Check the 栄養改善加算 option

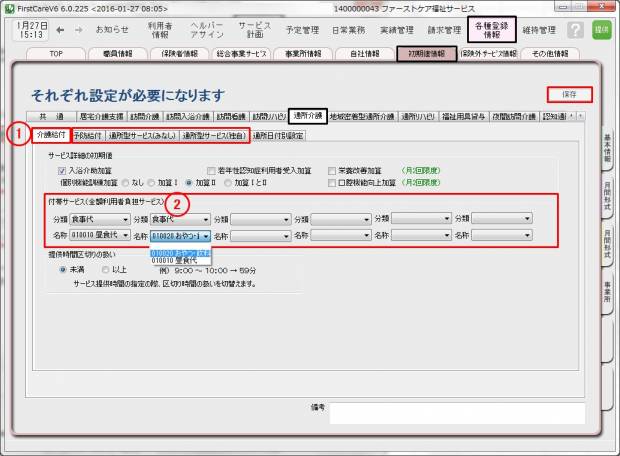(x=332, y=171)
